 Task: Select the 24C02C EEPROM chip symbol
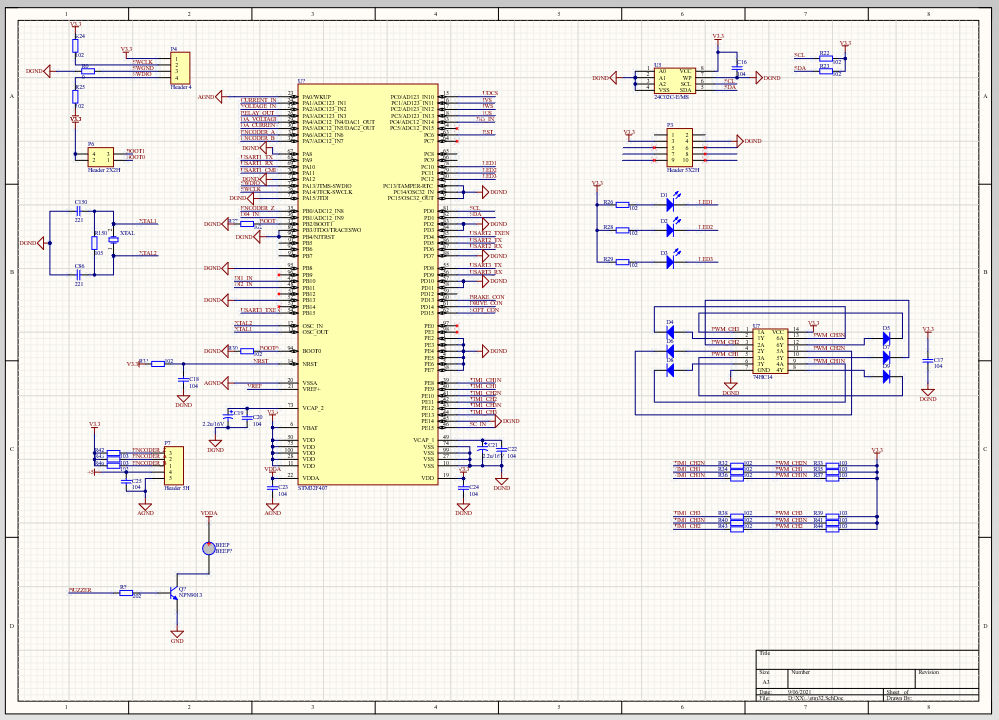[674, 81]
